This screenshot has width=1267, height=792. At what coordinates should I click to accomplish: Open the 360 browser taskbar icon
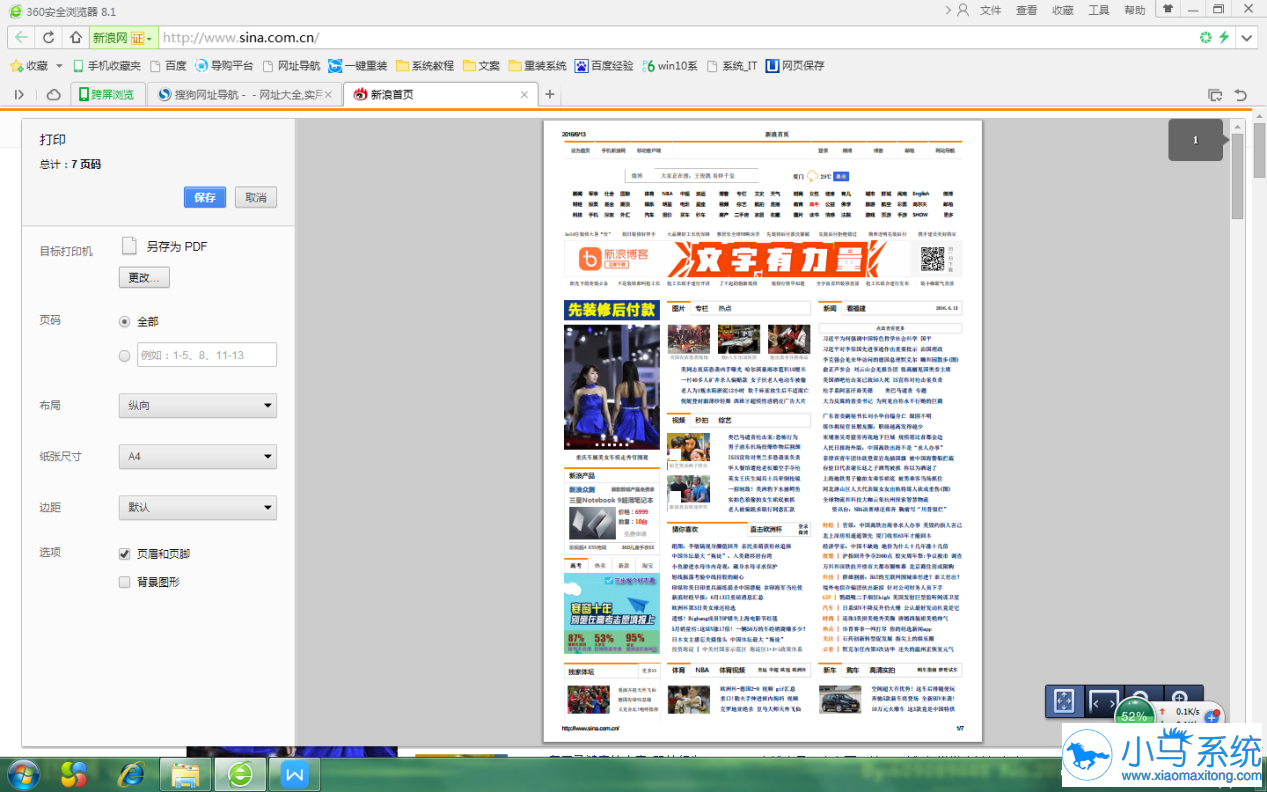point(241,774)
